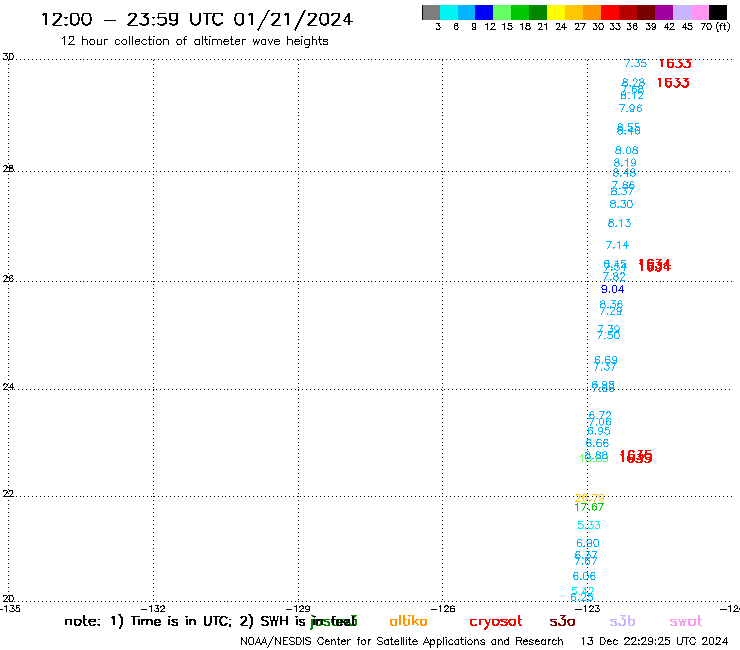Click the cyan 5.33 wave height value
Viewport: 740px width, 650px height.
[589, 525]
